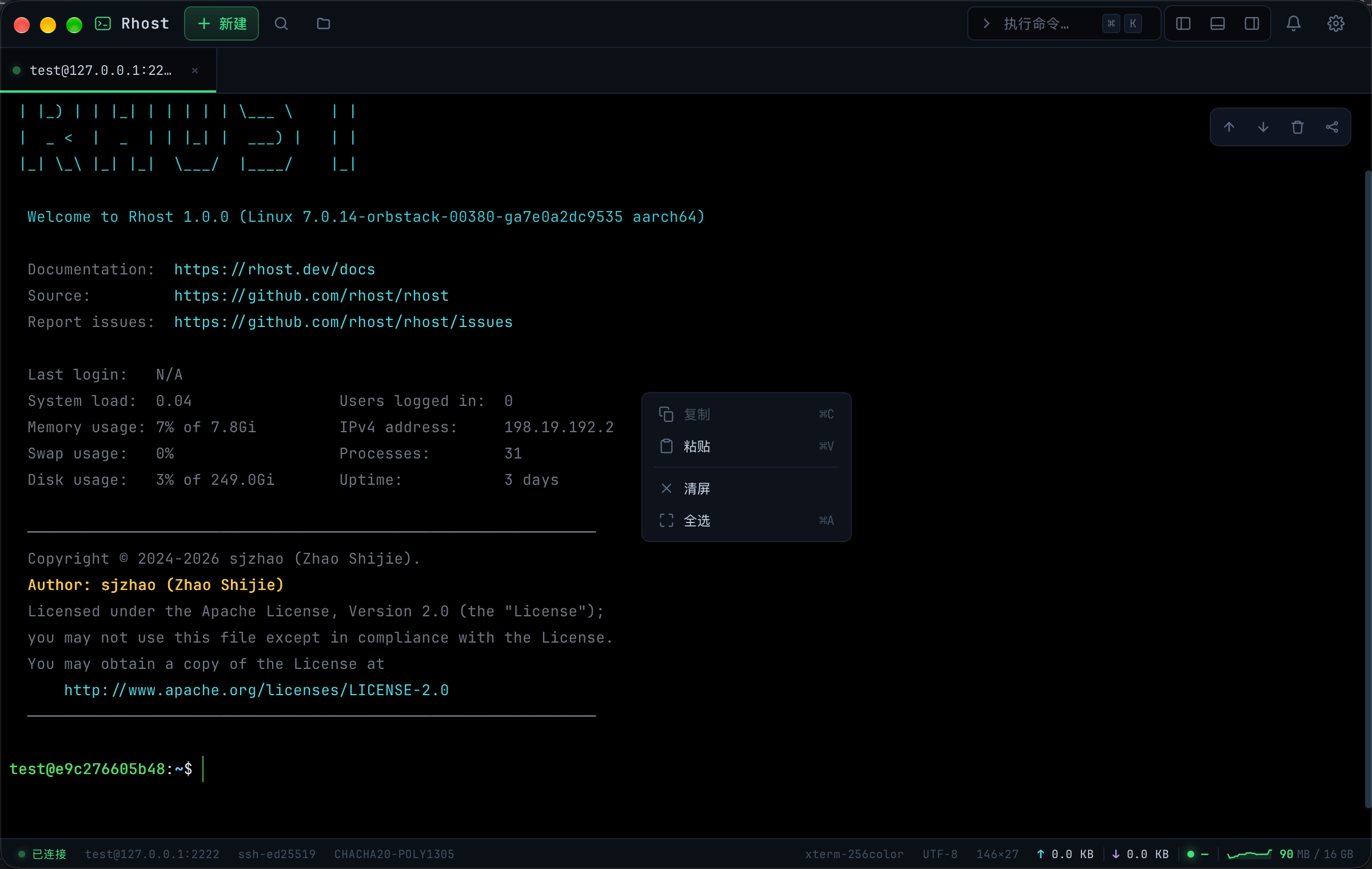The image size is (1372, 869).
Task: Click the memory usage sparkline graph
Action: [x=1250, y=854]
